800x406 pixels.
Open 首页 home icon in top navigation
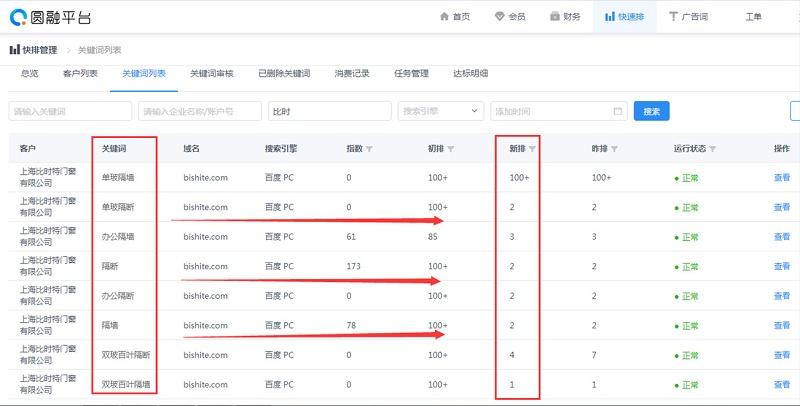coord(446,17)
